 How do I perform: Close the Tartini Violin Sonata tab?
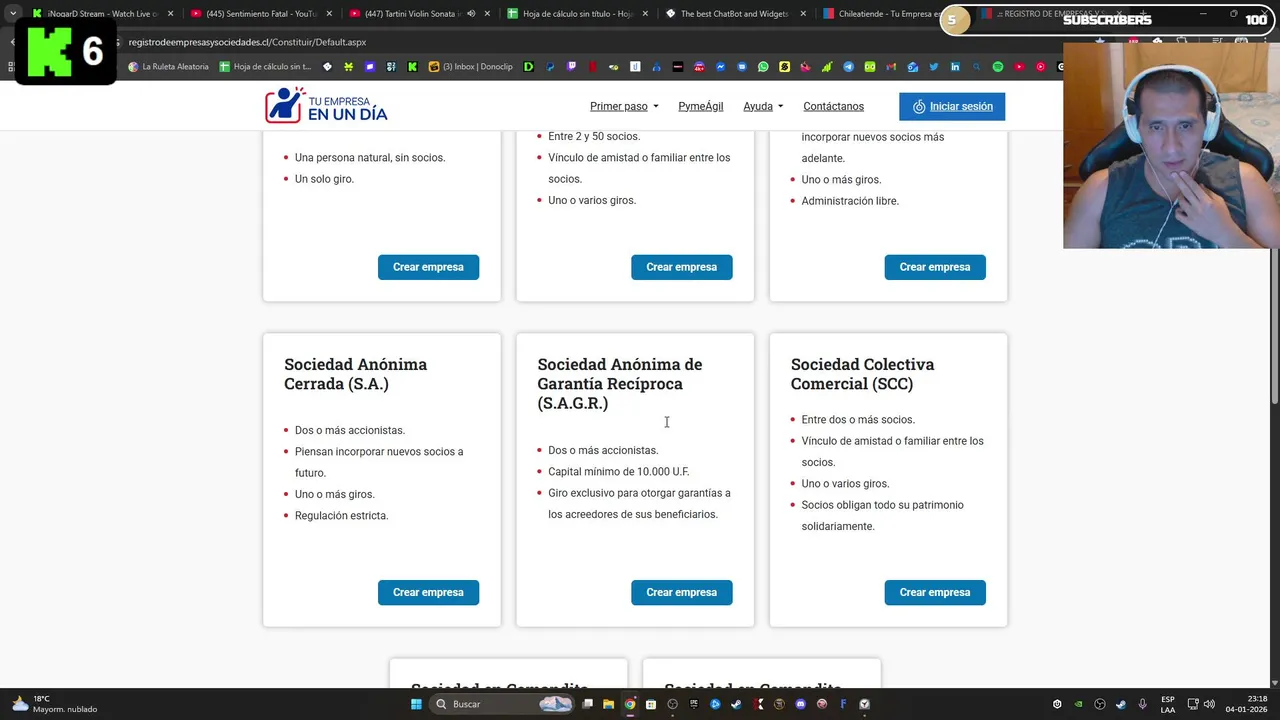coord(487,14)
